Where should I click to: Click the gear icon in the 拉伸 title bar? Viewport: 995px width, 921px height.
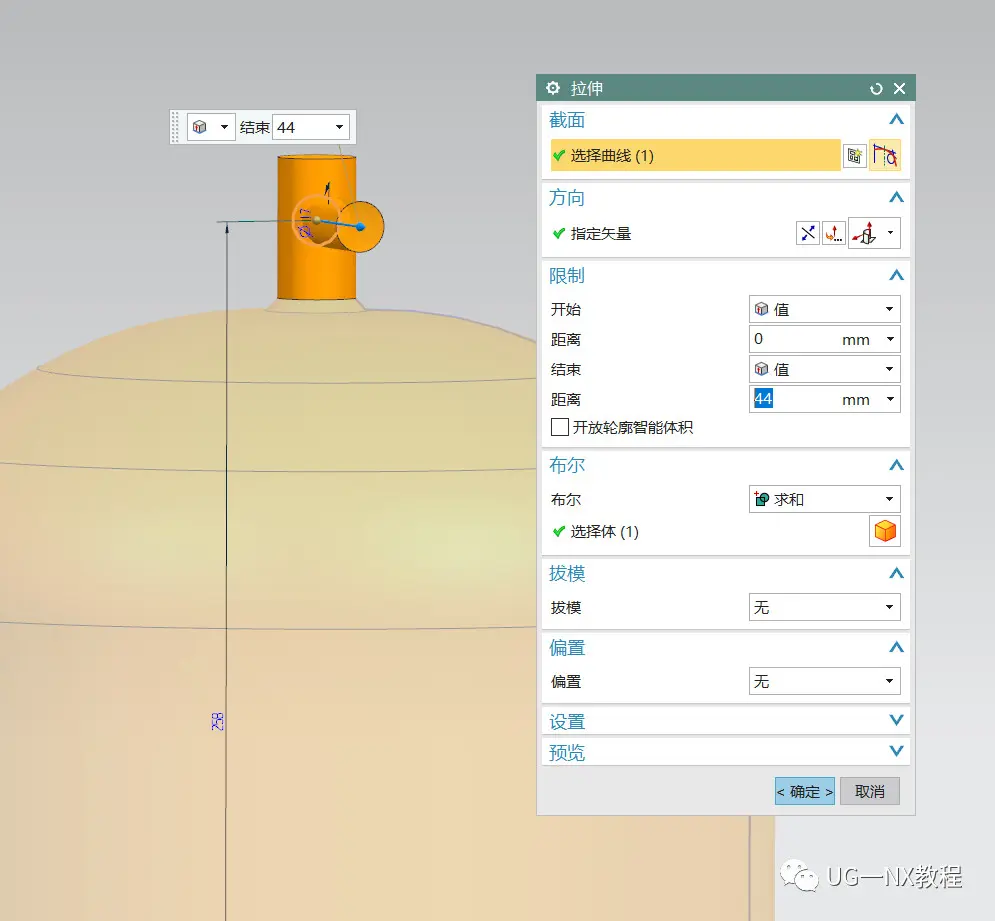(553, 89)
